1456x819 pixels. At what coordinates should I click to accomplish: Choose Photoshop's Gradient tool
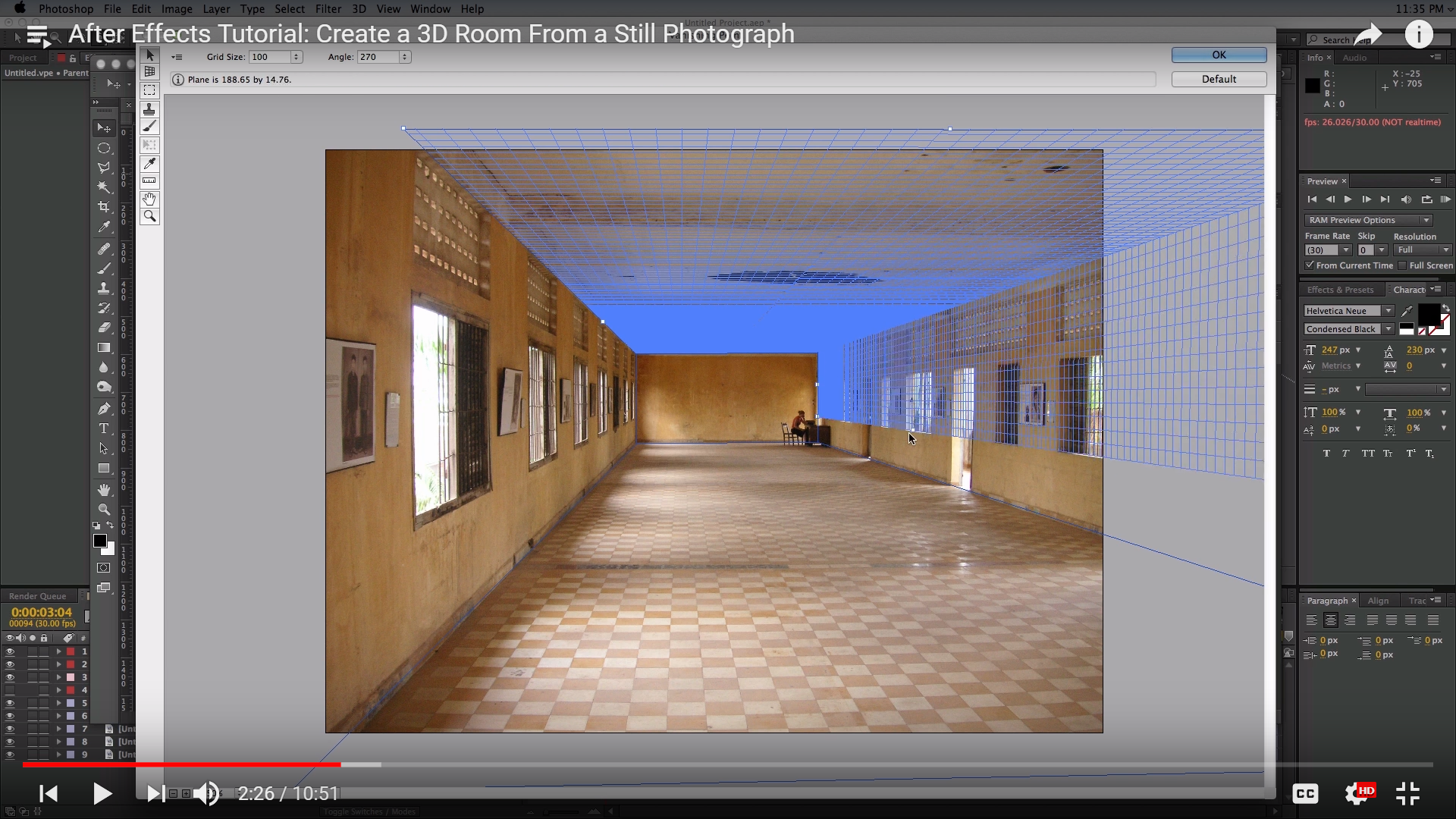[104, 347]
